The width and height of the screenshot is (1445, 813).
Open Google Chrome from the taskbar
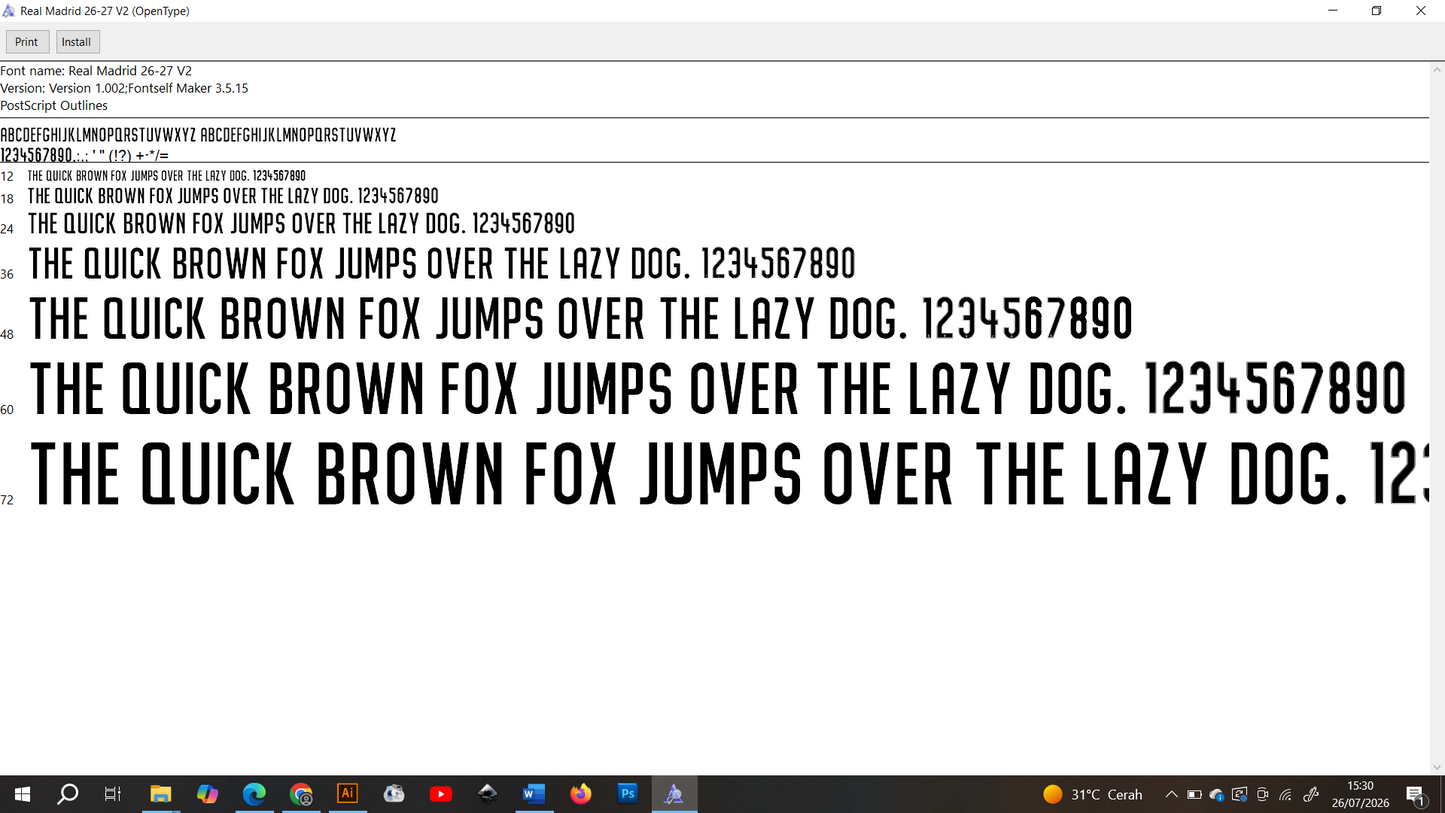coord(301,794)
